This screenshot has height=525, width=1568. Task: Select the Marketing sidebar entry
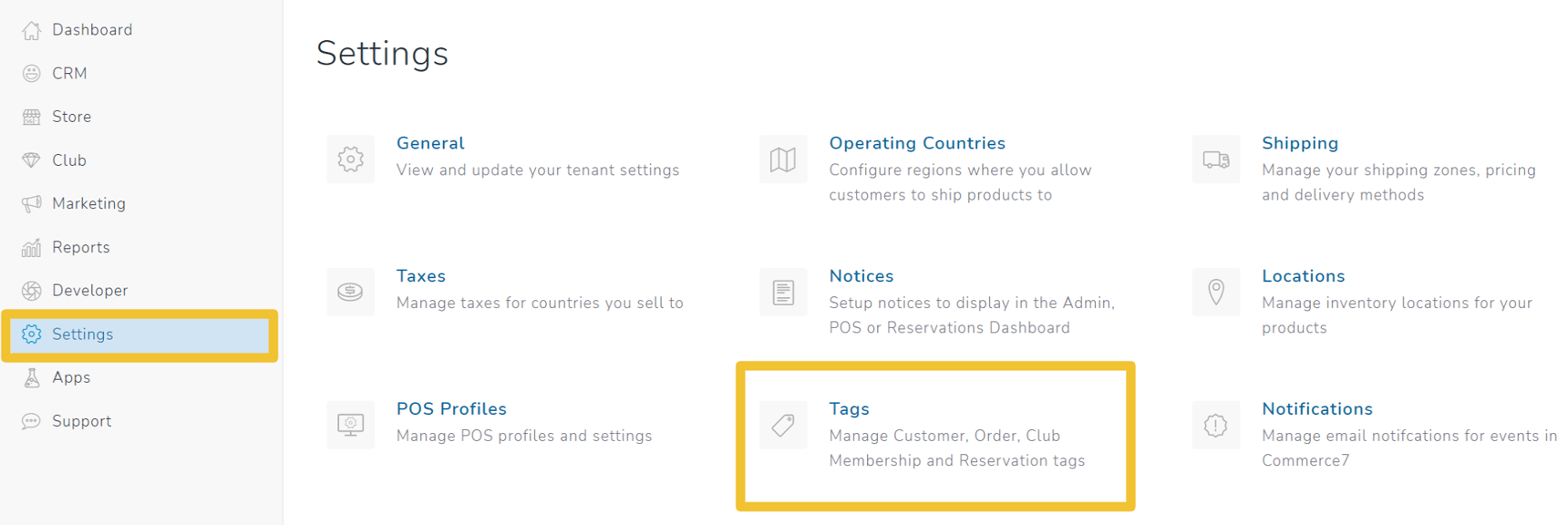click(89, 203)
